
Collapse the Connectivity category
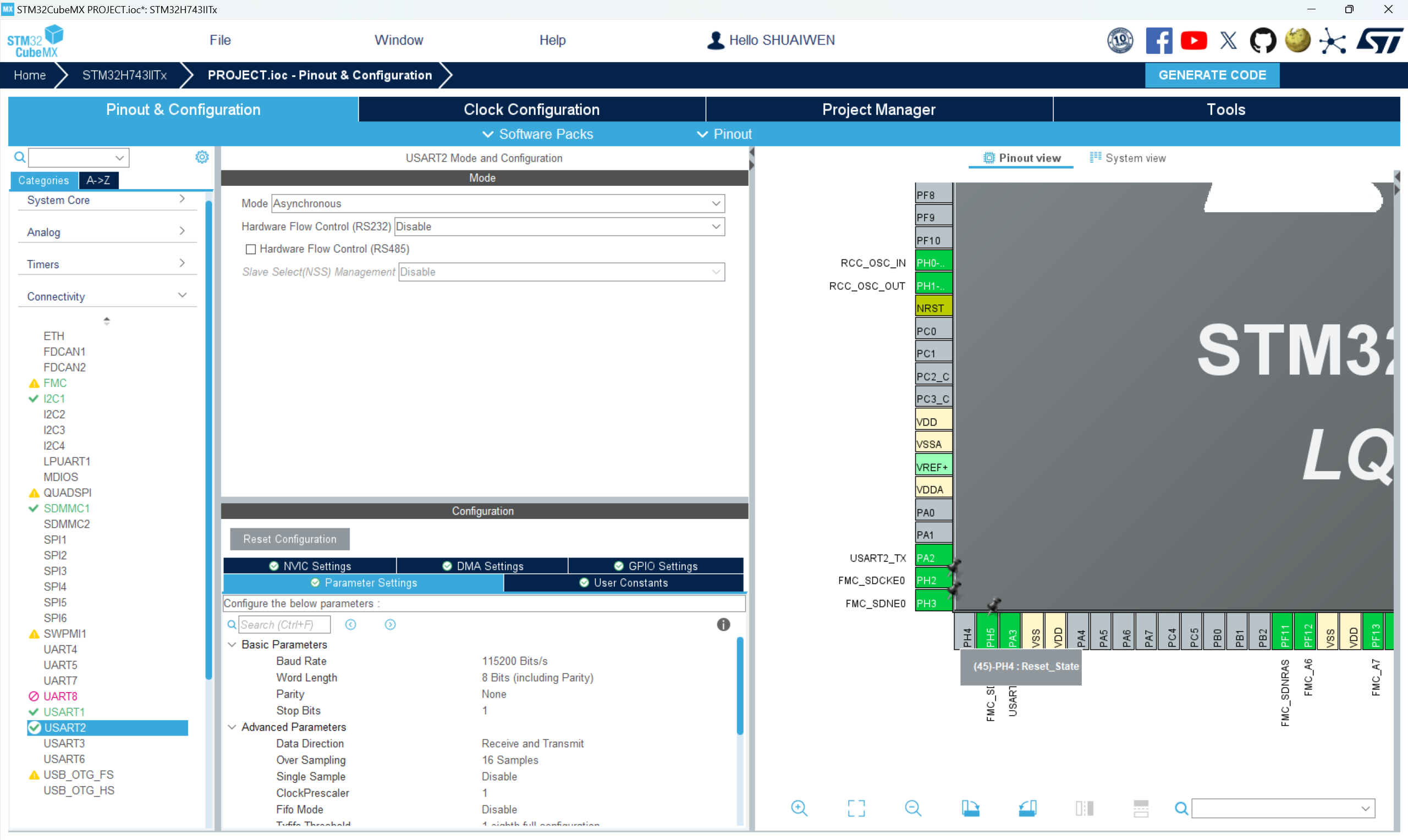pyautogui.click(x=107, y=297)
